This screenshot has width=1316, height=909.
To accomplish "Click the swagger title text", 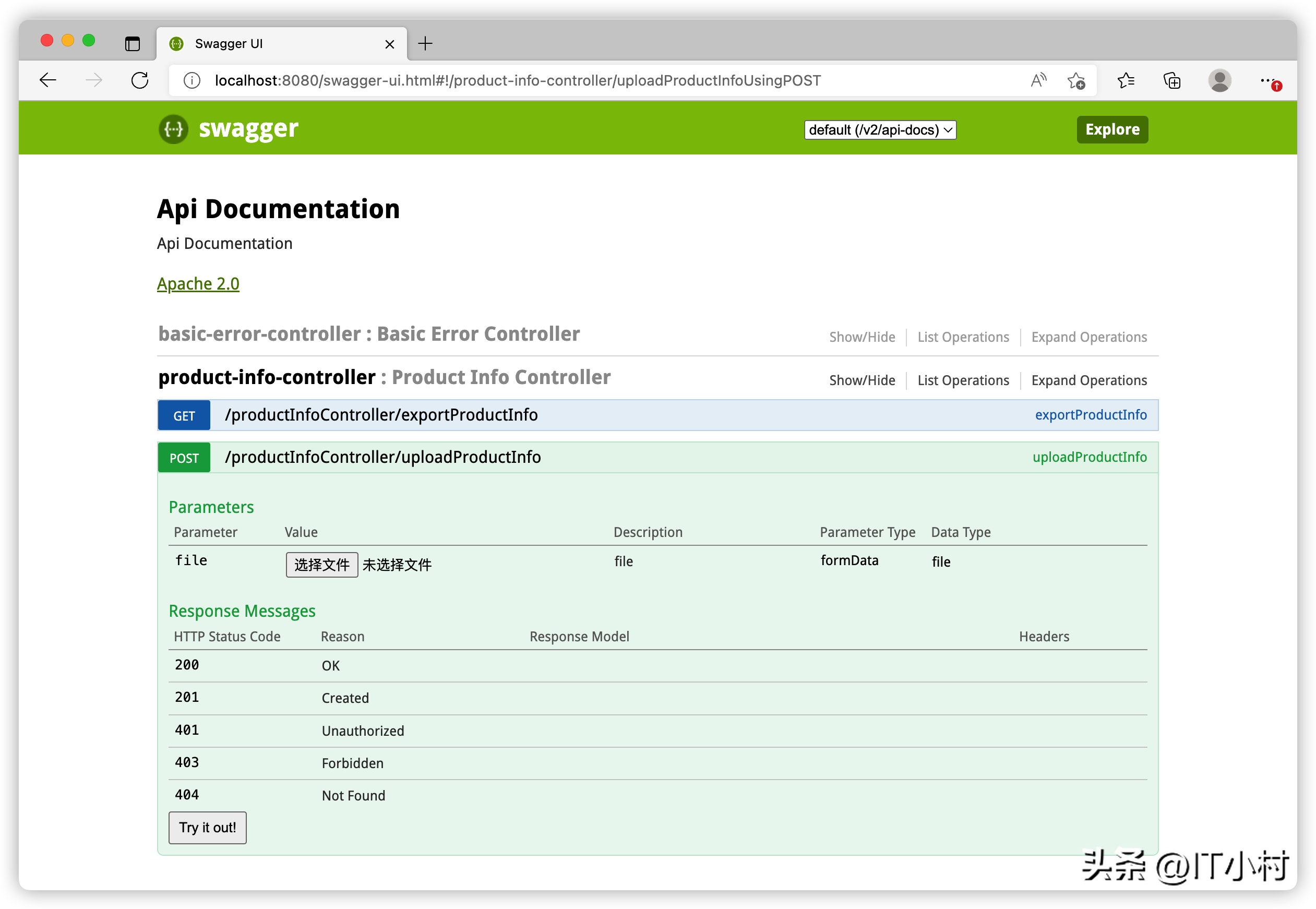I will 248,129.
